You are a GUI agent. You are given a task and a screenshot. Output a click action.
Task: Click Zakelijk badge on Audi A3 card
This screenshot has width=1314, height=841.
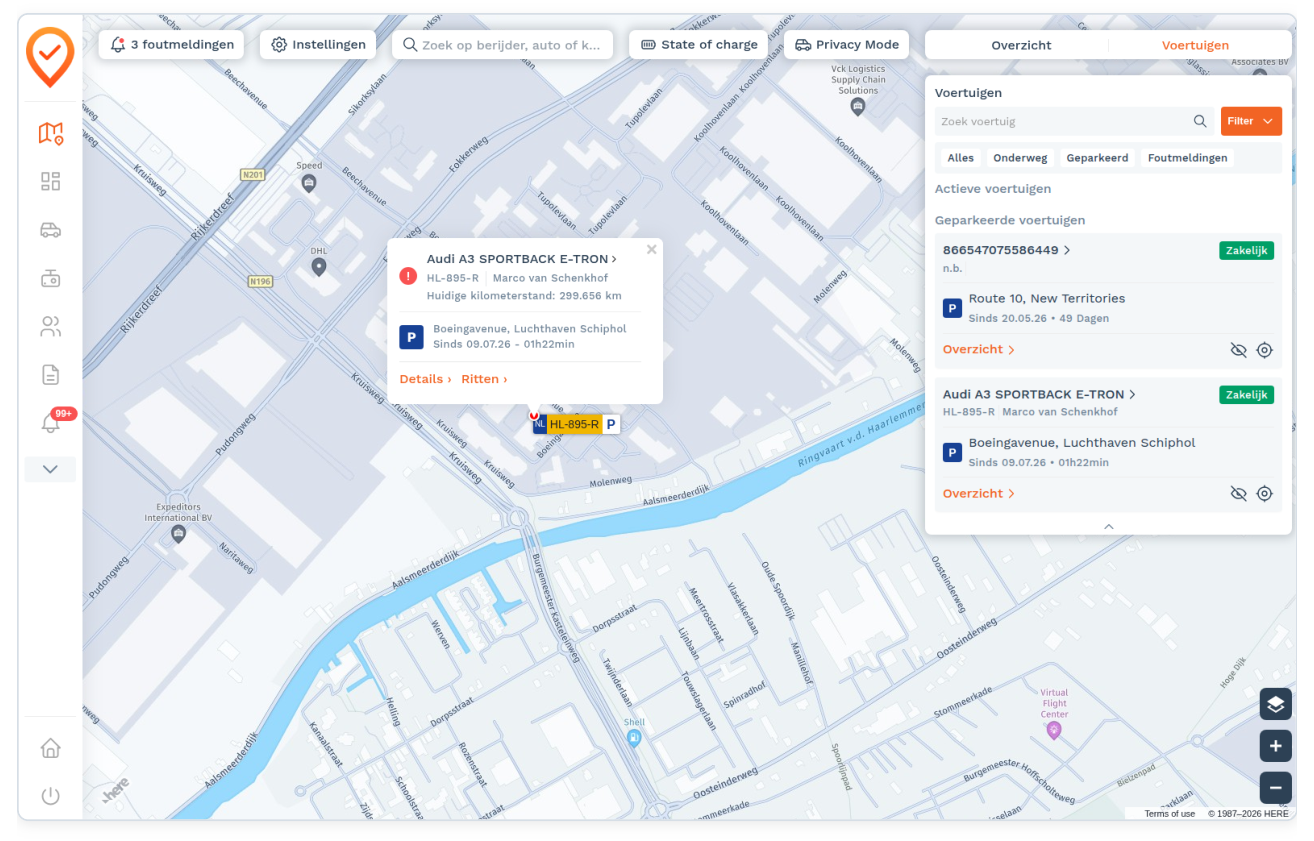tap(1246, 394)
